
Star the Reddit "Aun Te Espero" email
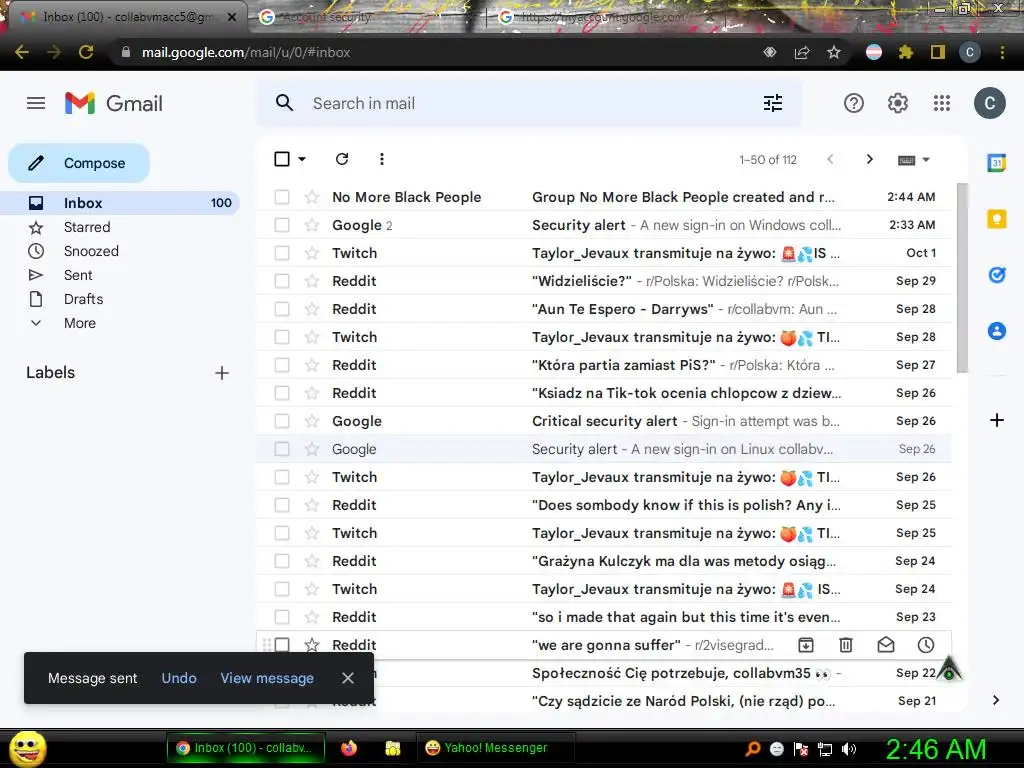coord(312,309)
